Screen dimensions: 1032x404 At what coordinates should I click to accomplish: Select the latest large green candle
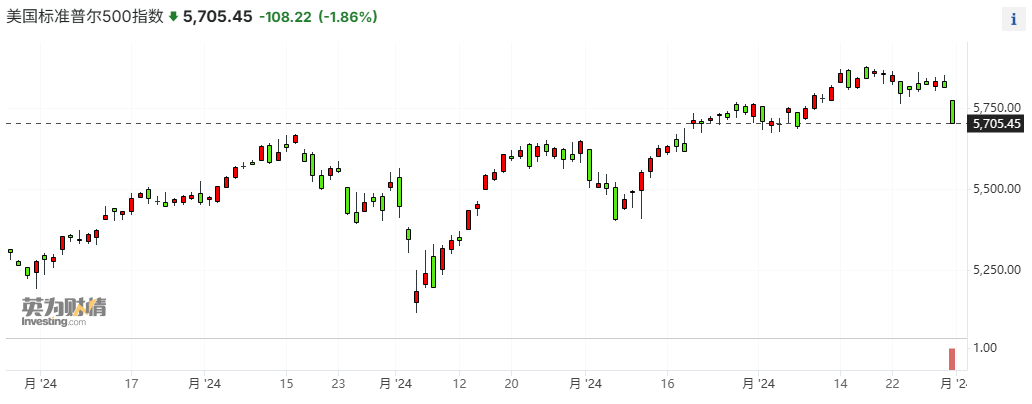pos(952,111)
